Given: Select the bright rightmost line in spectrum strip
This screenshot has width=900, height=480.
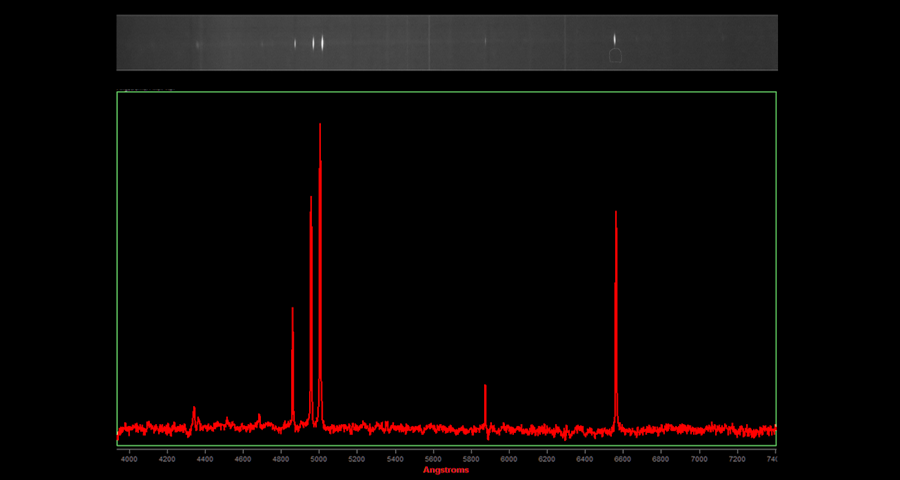Looking at the screenshot, I should pos(614,40).
